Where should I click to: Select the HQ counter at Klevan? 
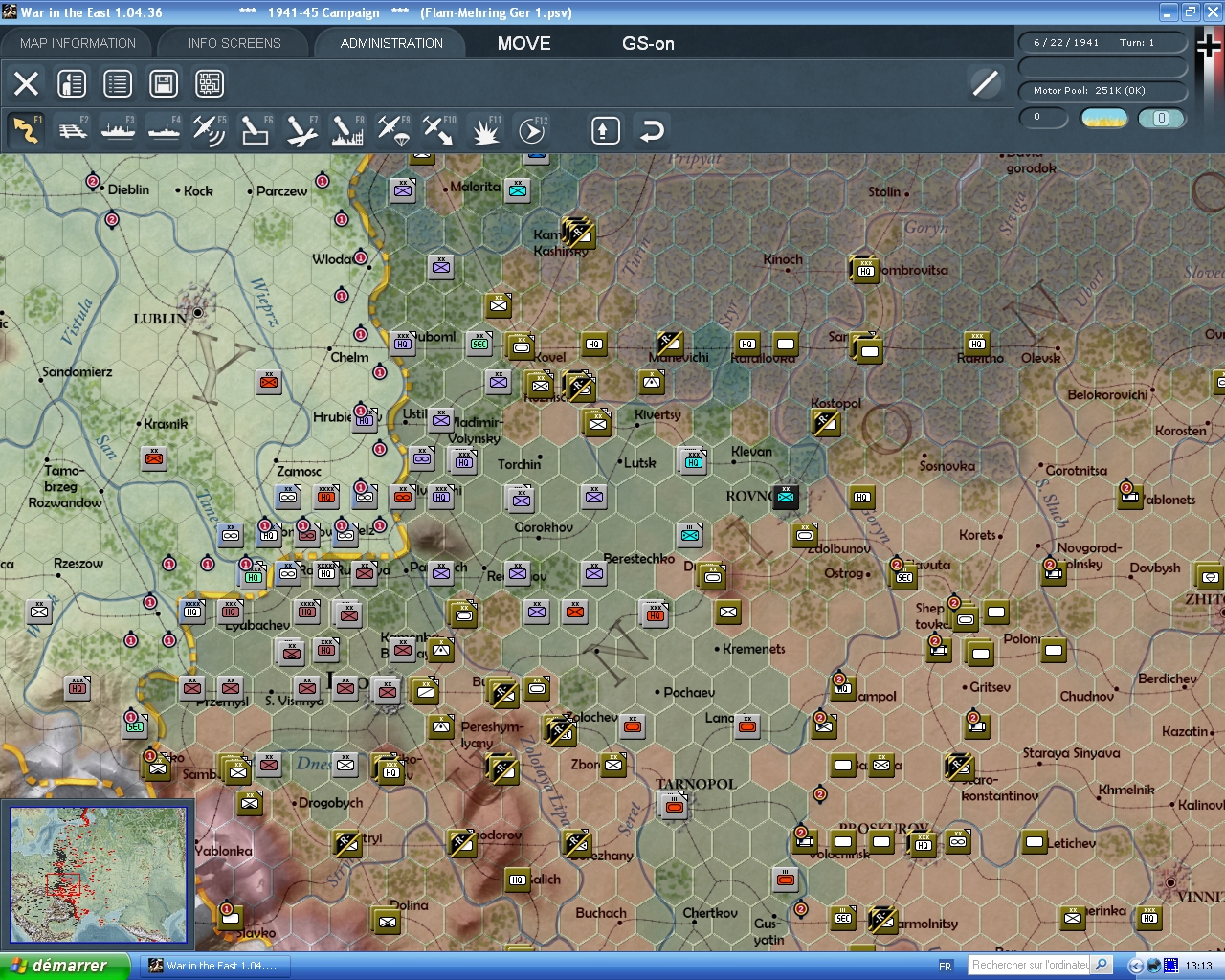point(693,461)
